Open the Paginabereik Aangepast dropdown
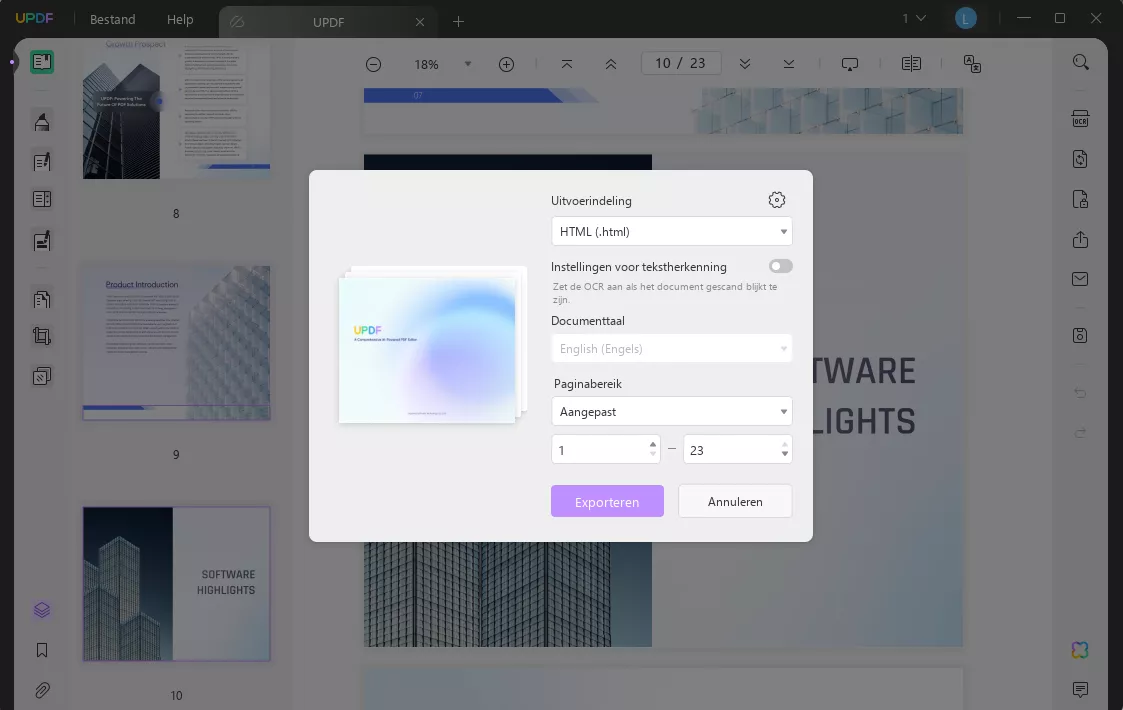This screenshot has height=710, width=1123. coord(671,411)
